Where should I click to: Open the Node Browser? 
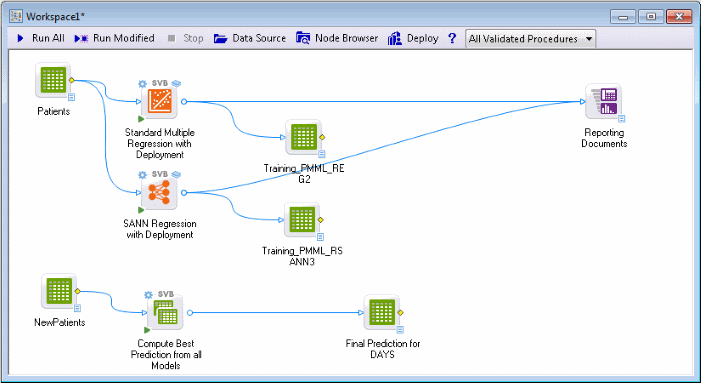[337, 38]
